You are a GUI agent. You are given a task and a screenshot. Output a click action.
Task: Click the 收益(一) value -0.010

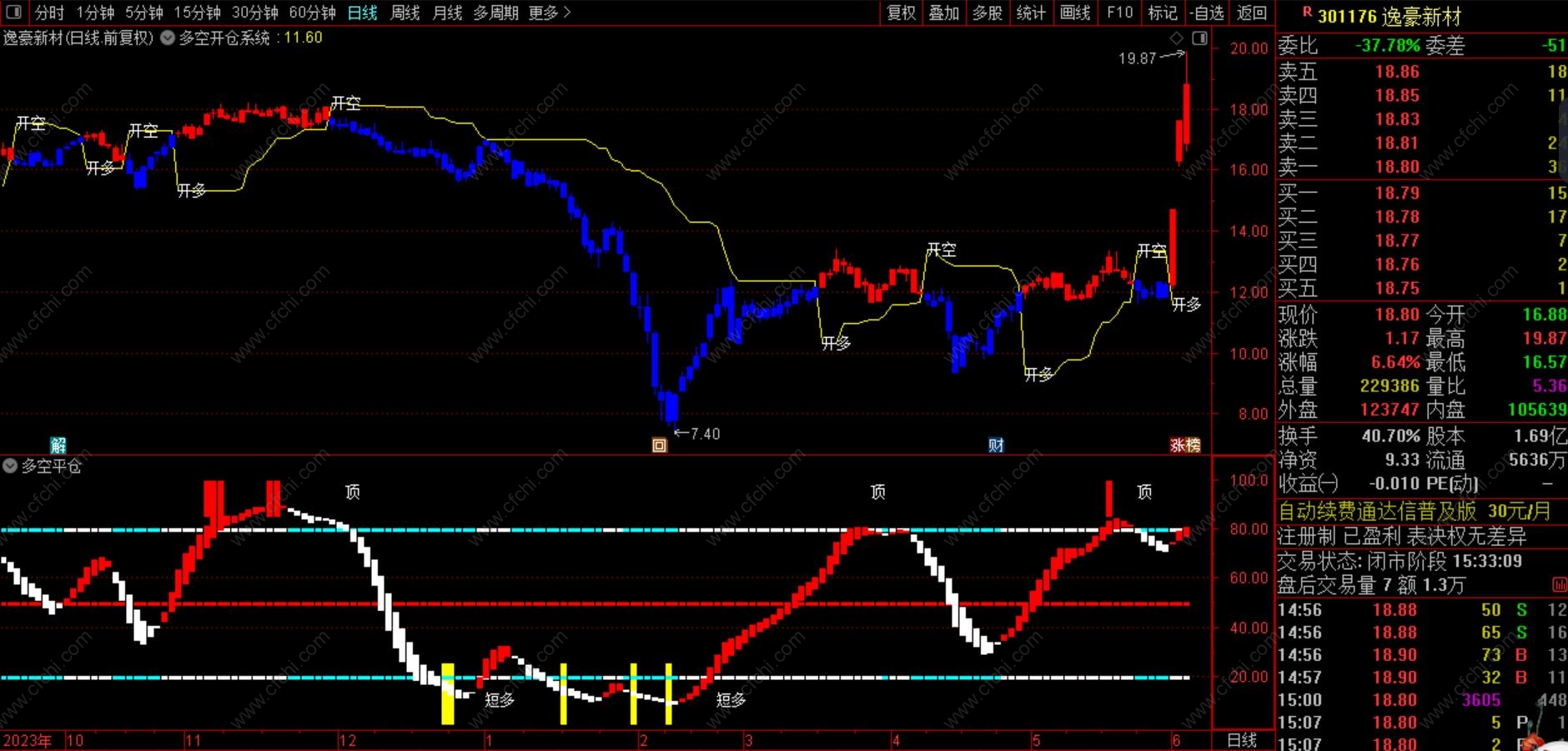tap(1394, 483)
